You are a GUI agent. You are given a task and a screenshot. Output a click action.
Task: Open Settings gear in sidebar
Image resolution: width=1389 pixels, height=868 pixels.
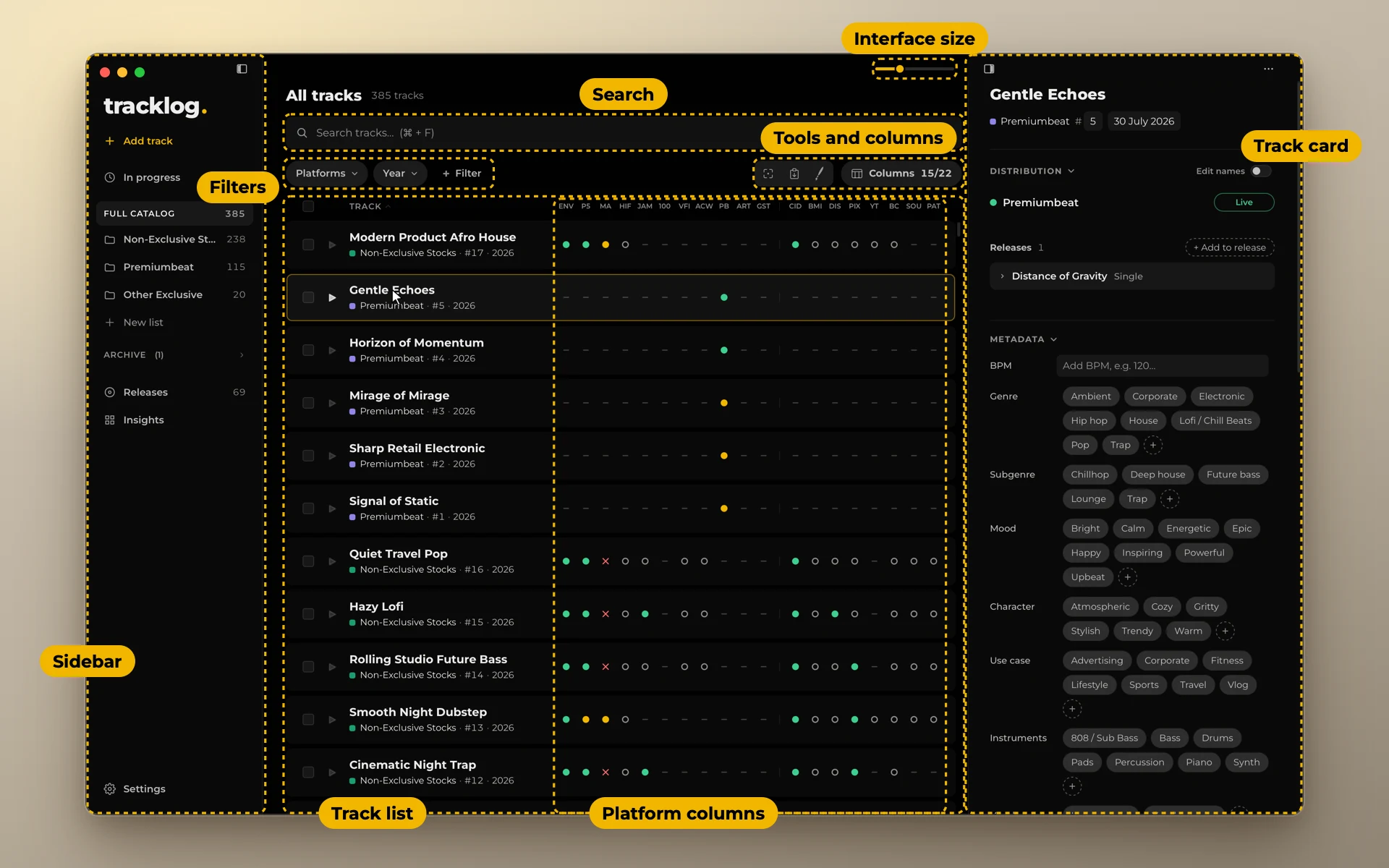110,789
